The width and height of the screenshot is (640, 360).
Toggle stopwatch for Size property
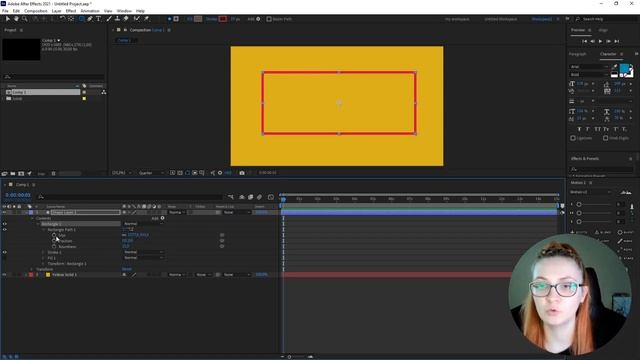click(54, 235)
